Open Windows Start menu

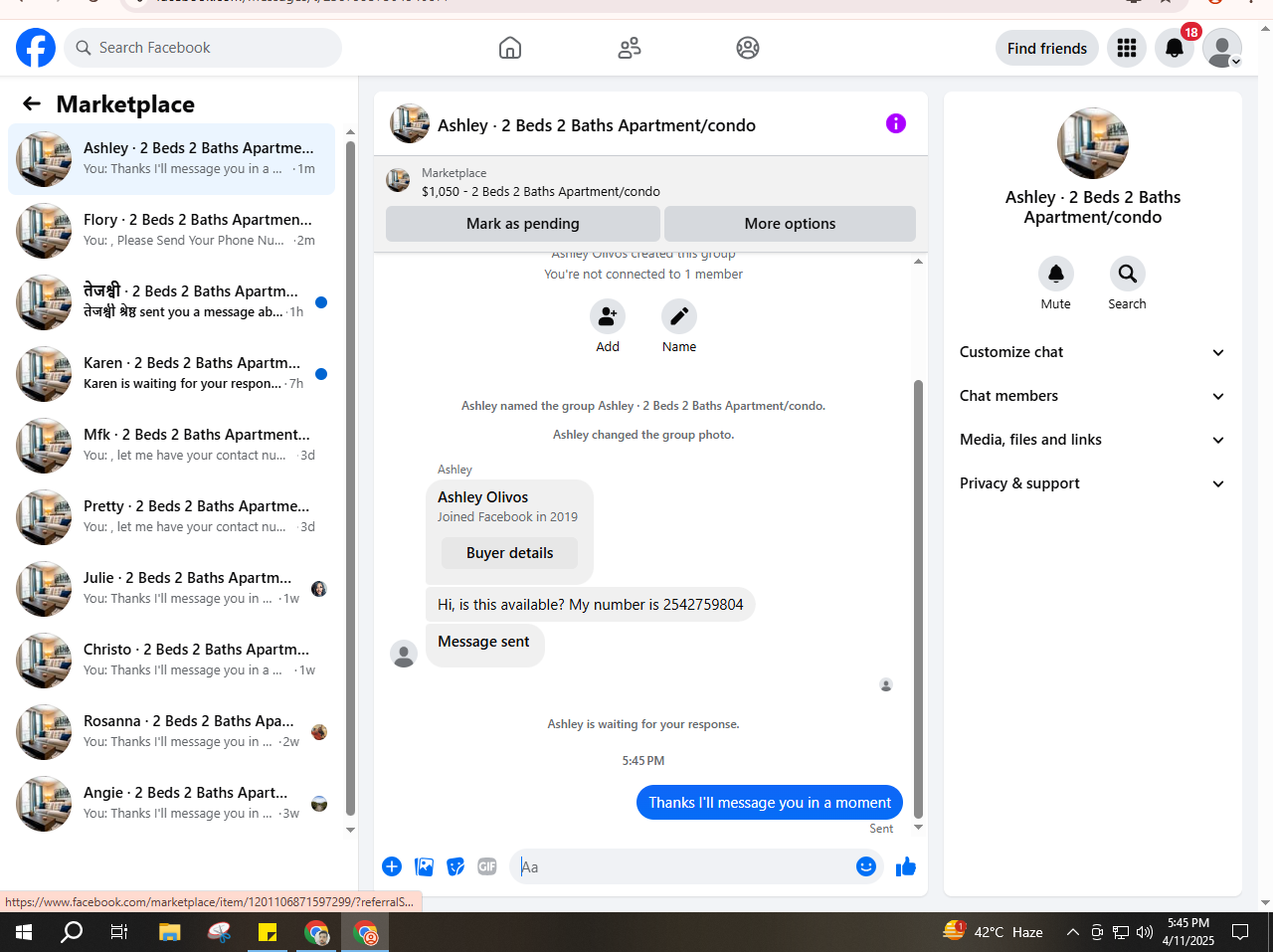coord(24,932)
